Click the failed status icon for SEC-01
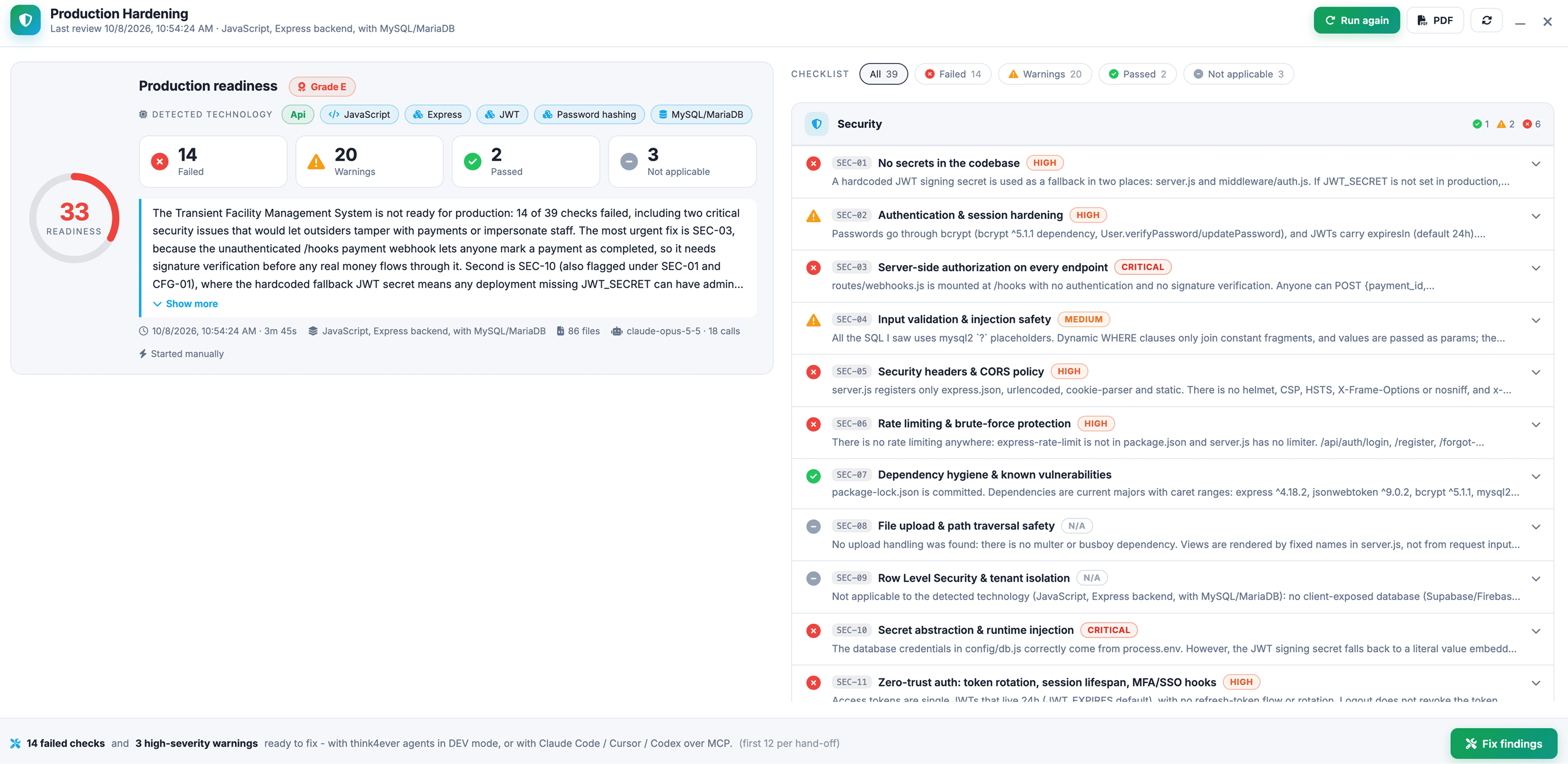 click(813, 163)
